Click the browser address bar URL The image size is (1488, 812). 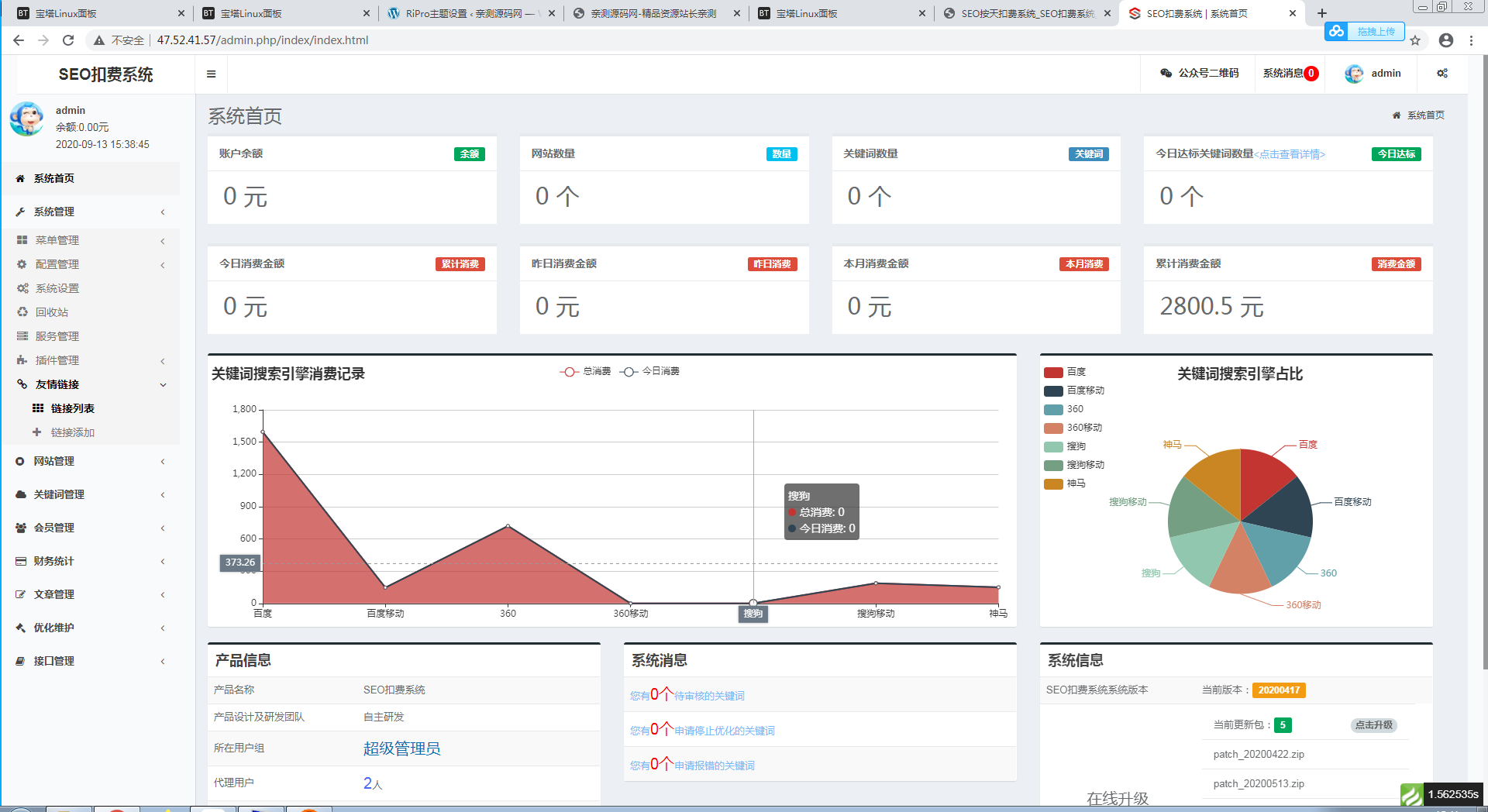[263, 40]
